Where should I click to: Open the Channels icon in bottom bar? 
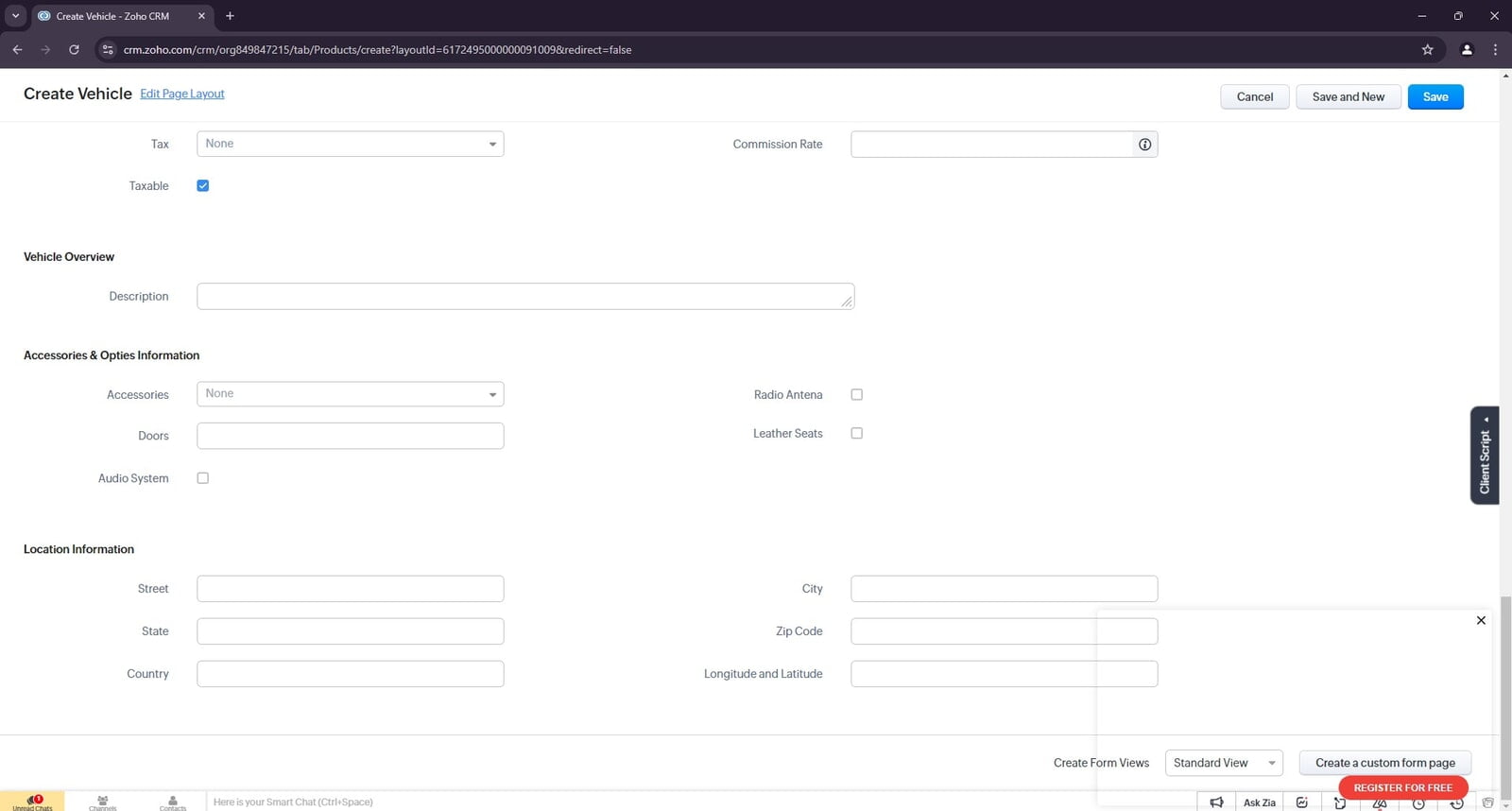[103, 802]
